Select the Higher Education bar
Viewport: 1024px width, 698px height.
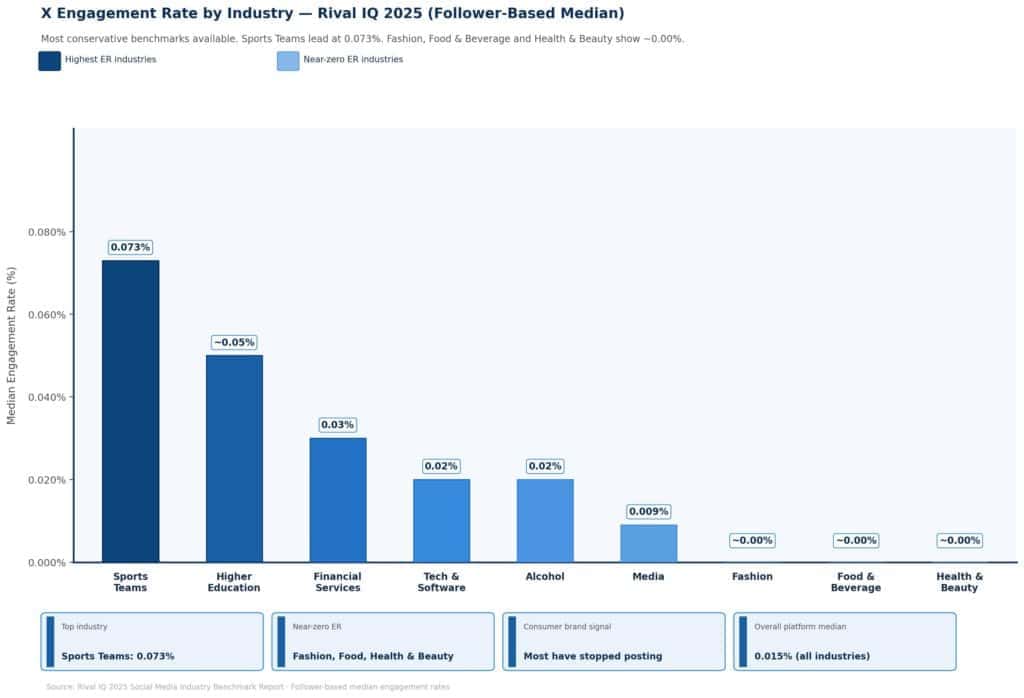click(234, 458)
